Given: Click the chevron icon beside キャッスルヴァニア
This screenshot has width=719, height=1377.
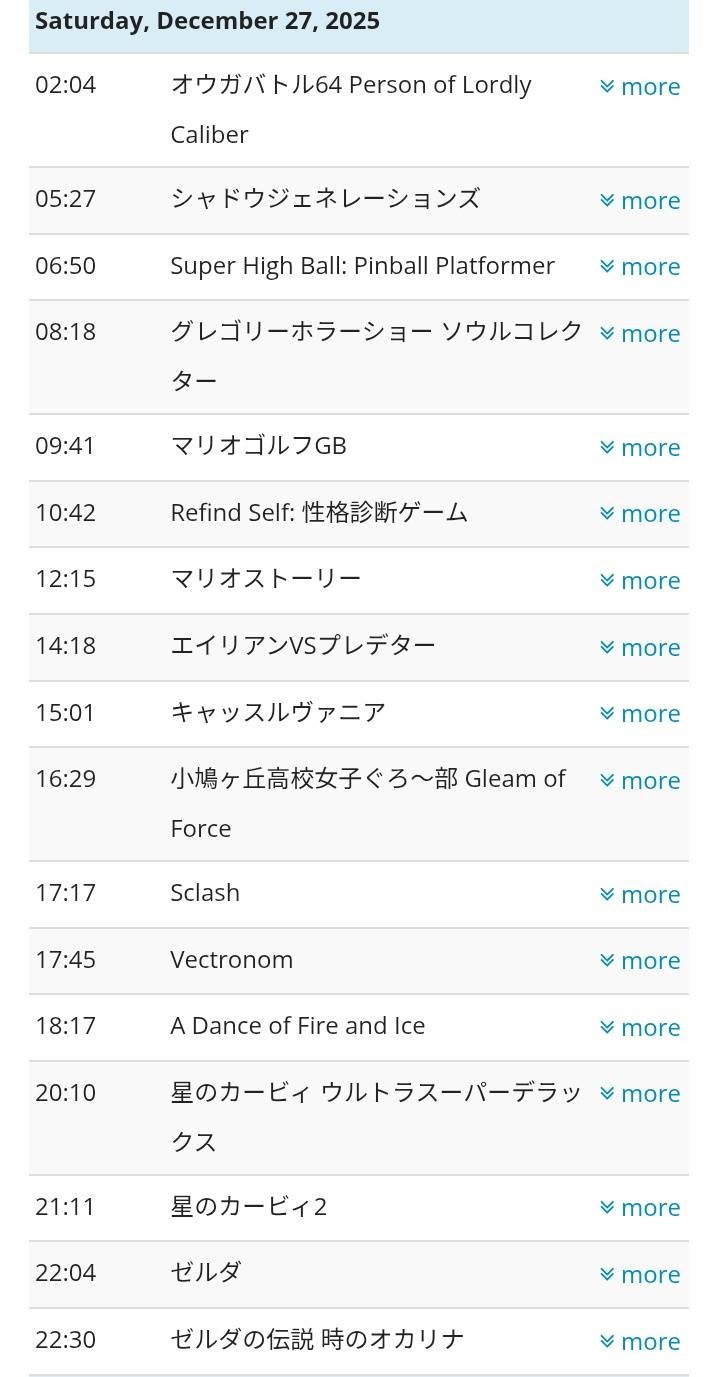Looking at the screenshot, I should [607, 714].
